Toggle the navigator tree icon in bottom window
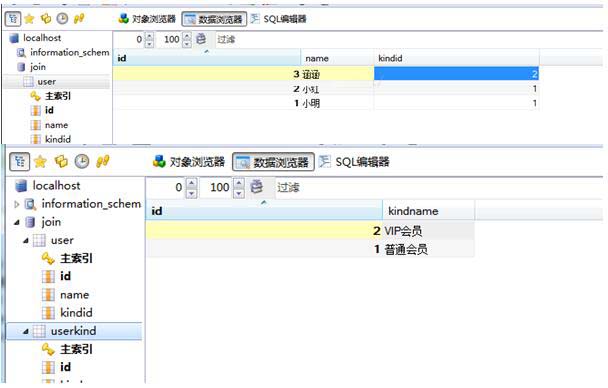 tap(19, 162)
